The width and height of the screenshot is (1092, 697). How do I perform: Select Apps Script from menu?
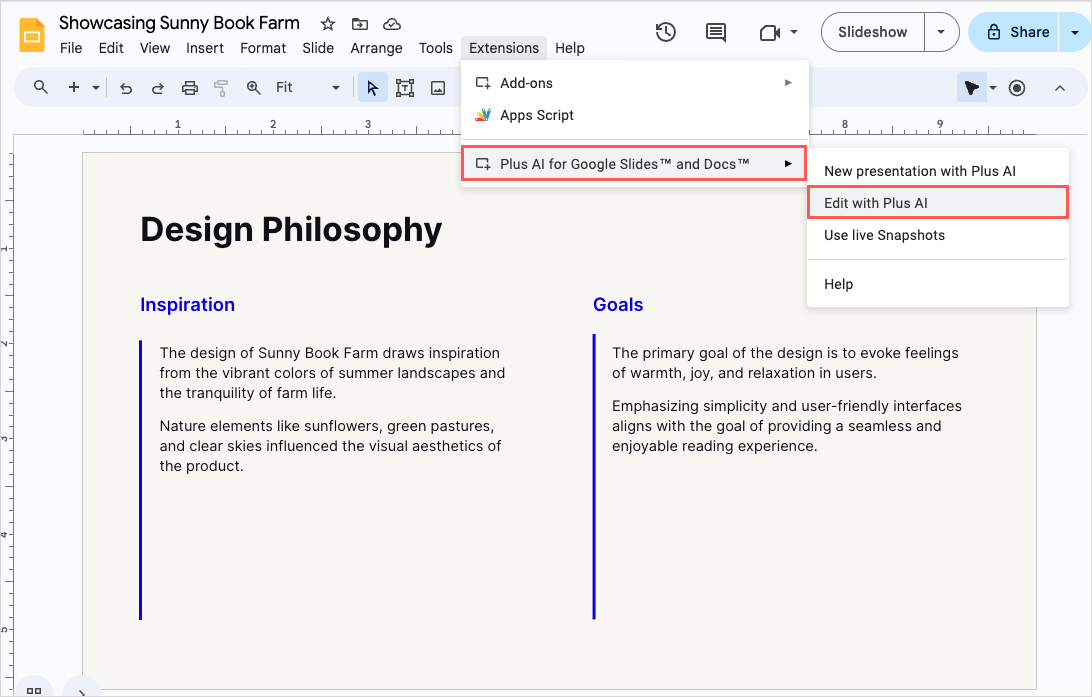(634, 115)
